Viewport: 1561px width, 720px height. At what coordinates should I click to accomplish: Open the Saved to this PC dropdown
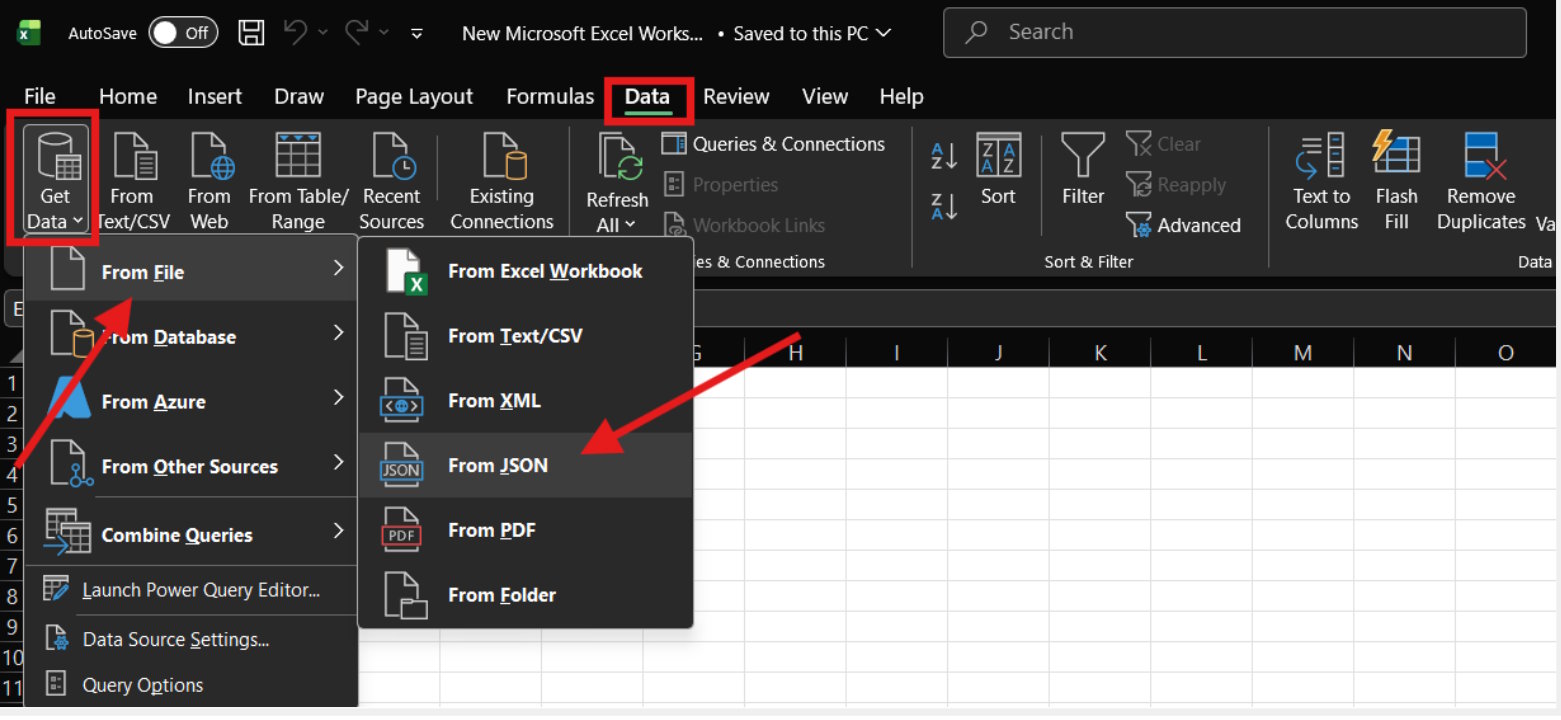[882, 33]
